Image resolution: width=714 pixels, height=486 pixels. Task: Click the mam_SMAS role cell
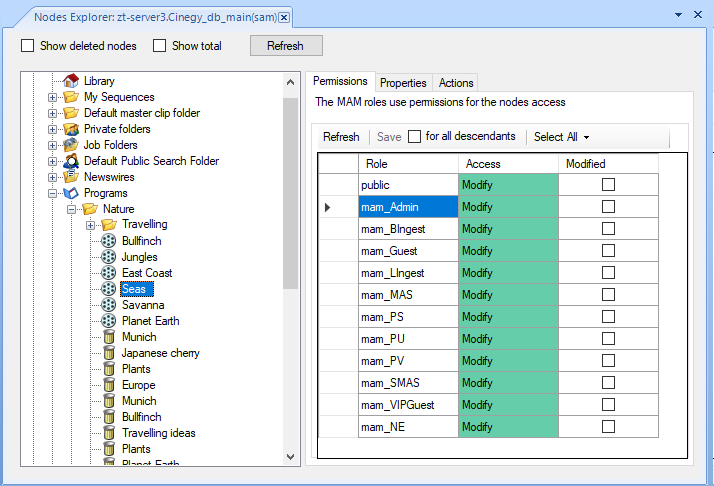[x=408, y=383]
